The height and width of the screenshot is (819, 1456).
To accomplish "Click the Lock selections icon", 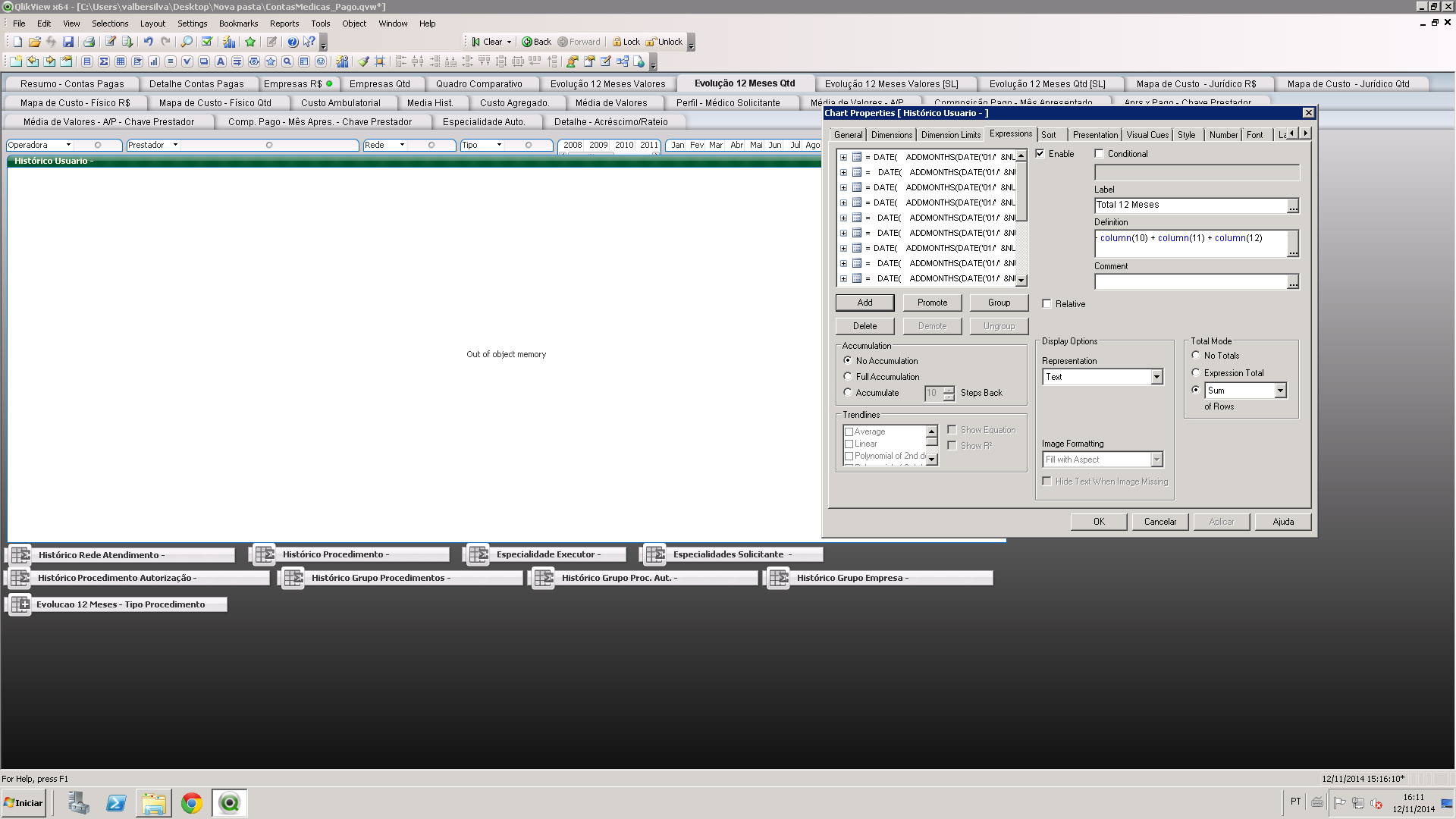I will pyautogui.click(x=626, y=42).
